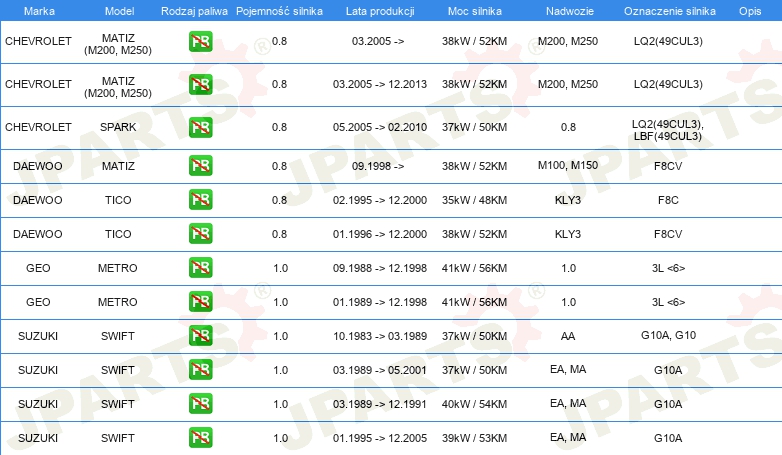Click the Oznaczenie silnika column header
The width and height of the screenshot is (782, 455).
(x=669, y=11)
